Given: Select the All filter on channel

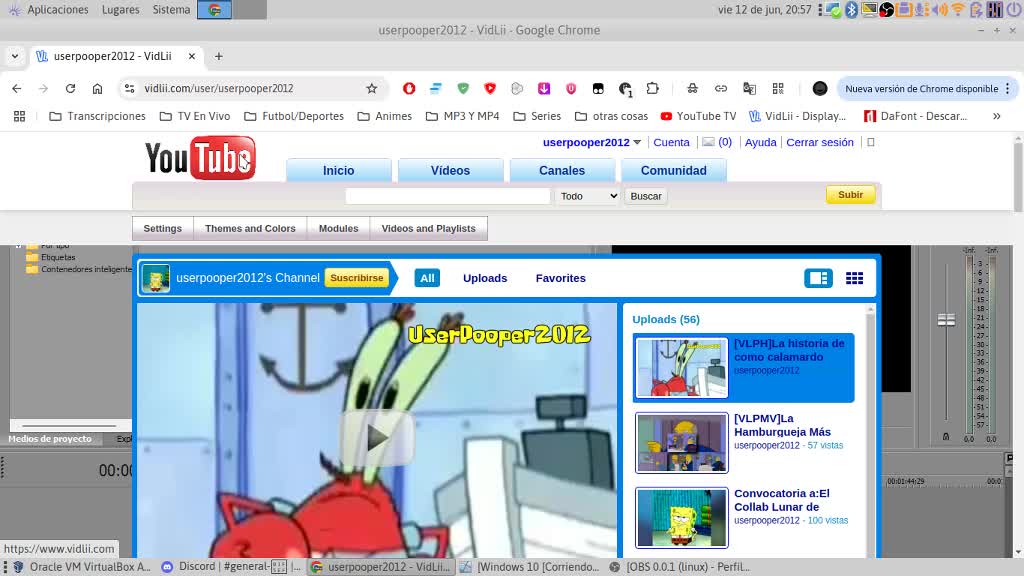Looking at the screenshot, I should (x=427, y=278).
